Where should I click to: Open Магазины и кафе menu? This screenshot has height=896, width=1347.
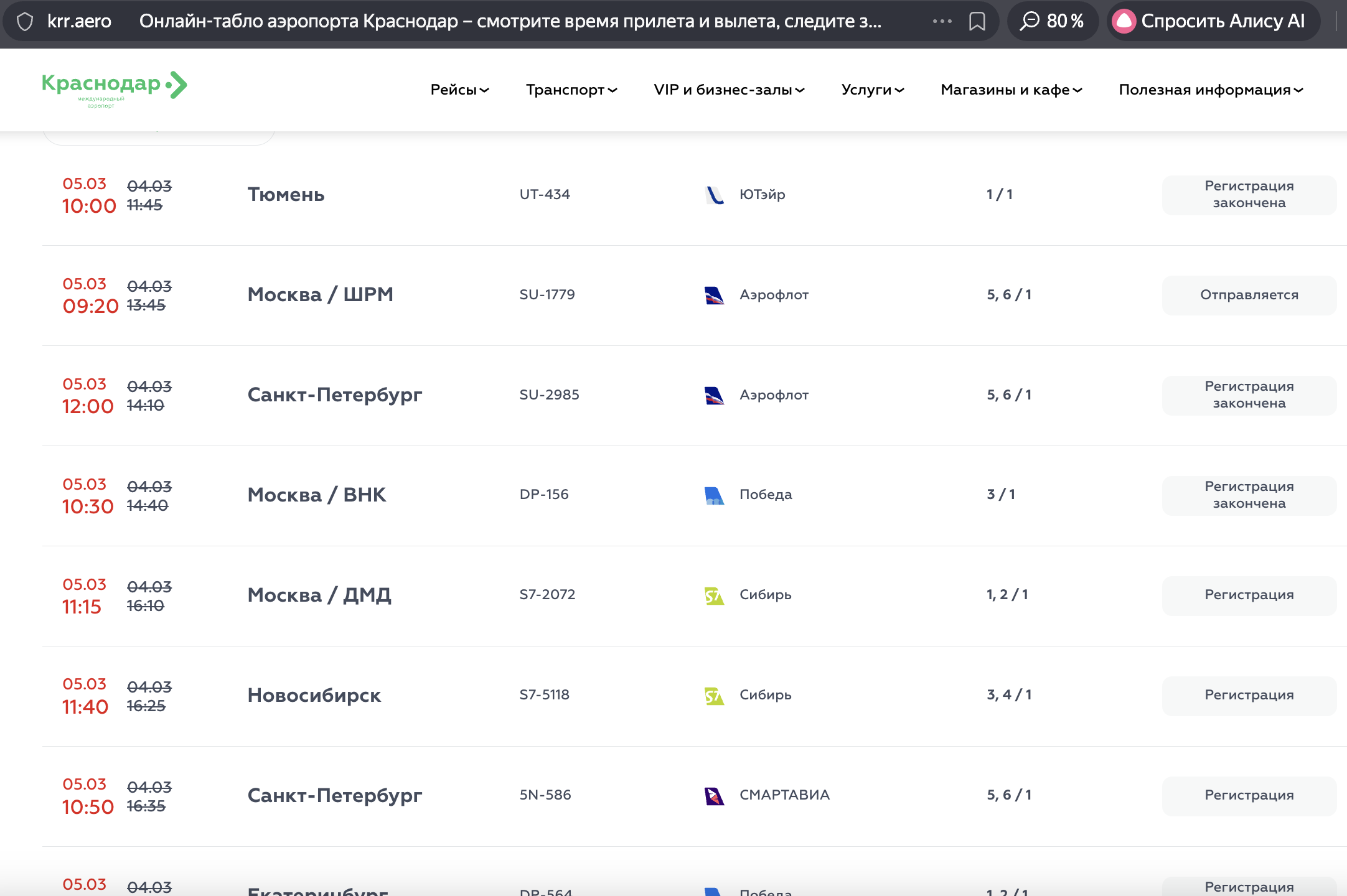tap(1011, 90)
